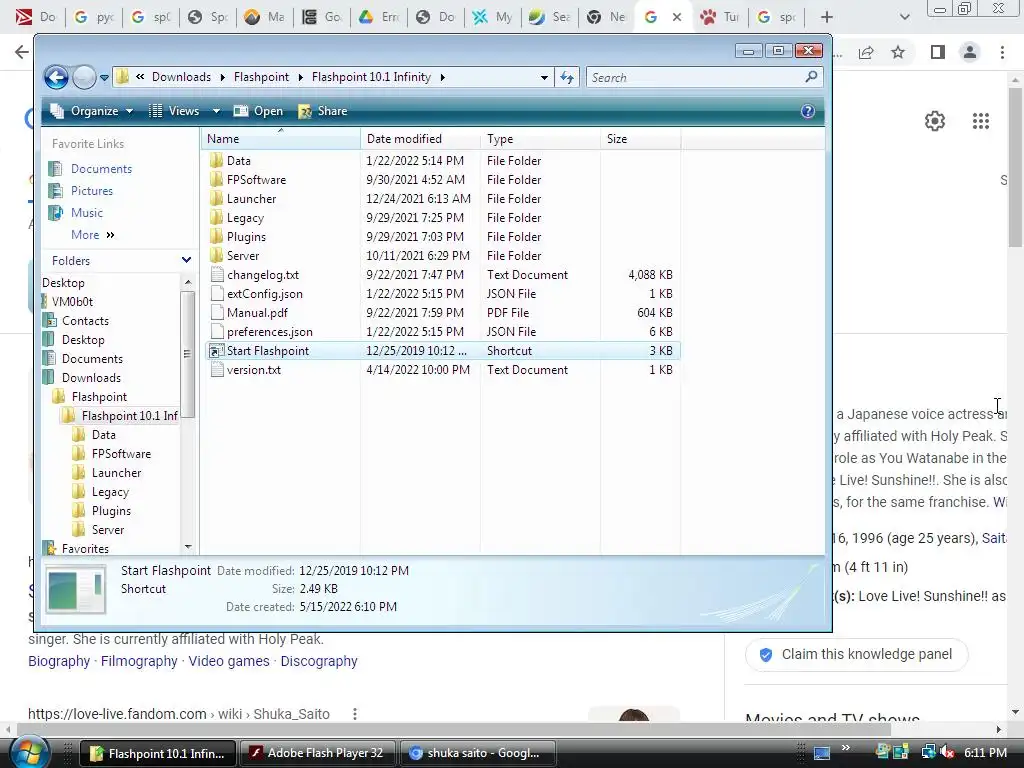Select preferences.json file

click(x=270, y=332)
